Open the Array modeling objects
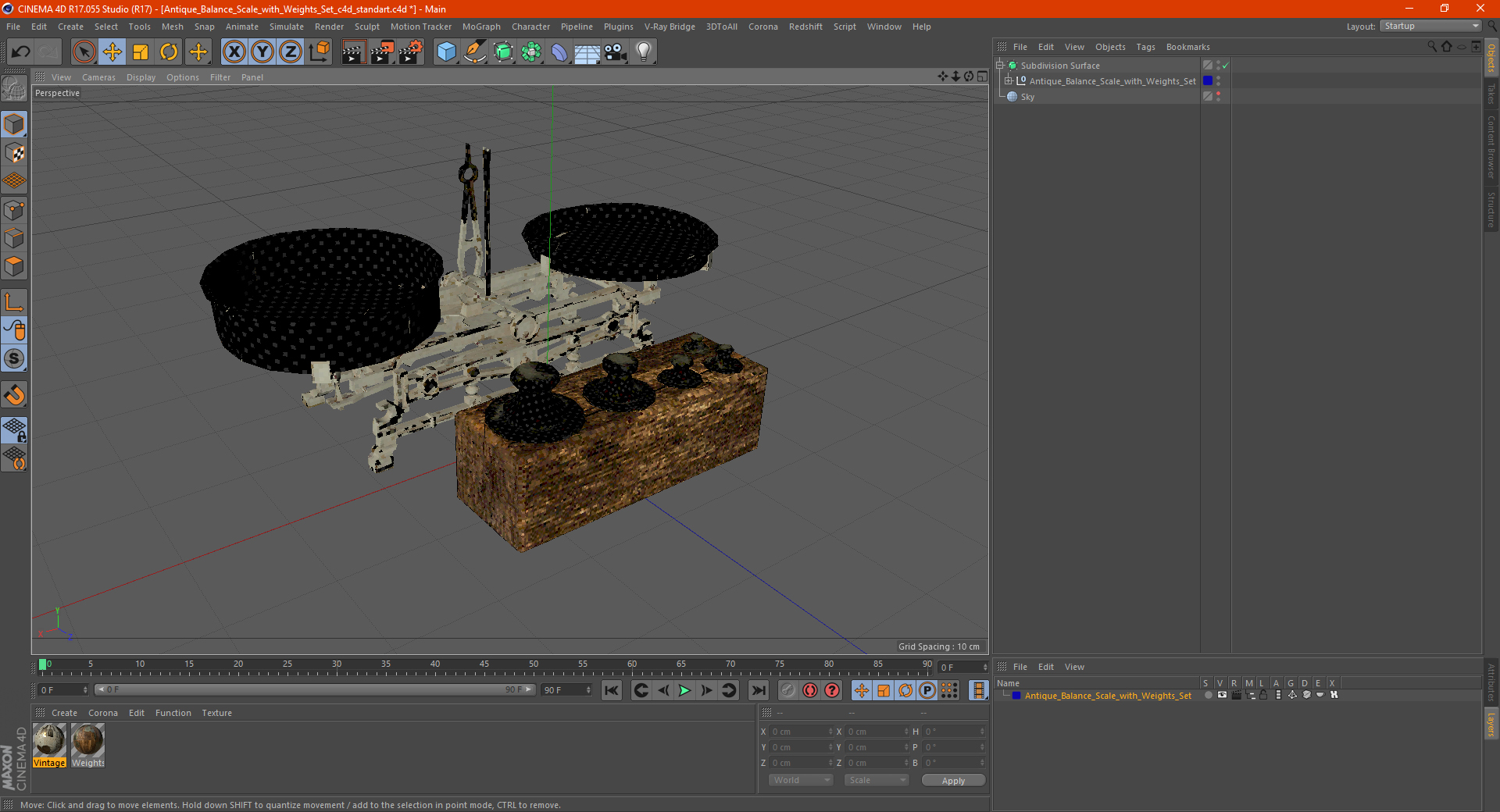1500x812 pixels. click(x=531, y=52)
